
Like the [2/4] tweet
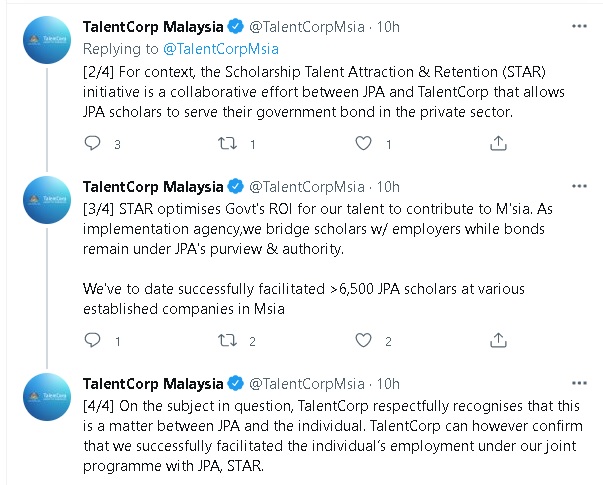(363, 143)
